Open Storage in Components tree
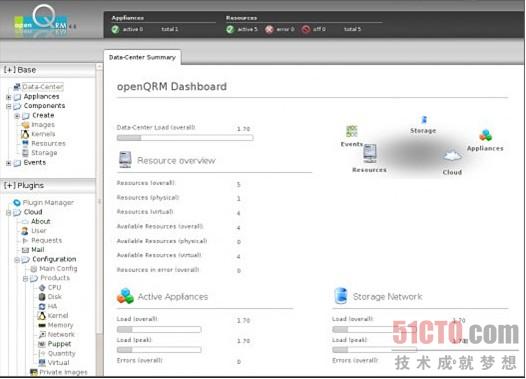The image size is (526, 379). pyautogui.click(x=44, y=153)
